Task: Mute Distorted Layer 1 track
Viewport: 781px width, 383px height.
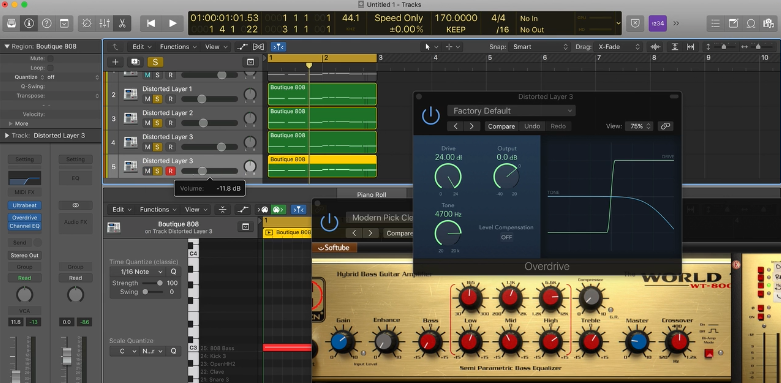Action: tap(147, 99)
